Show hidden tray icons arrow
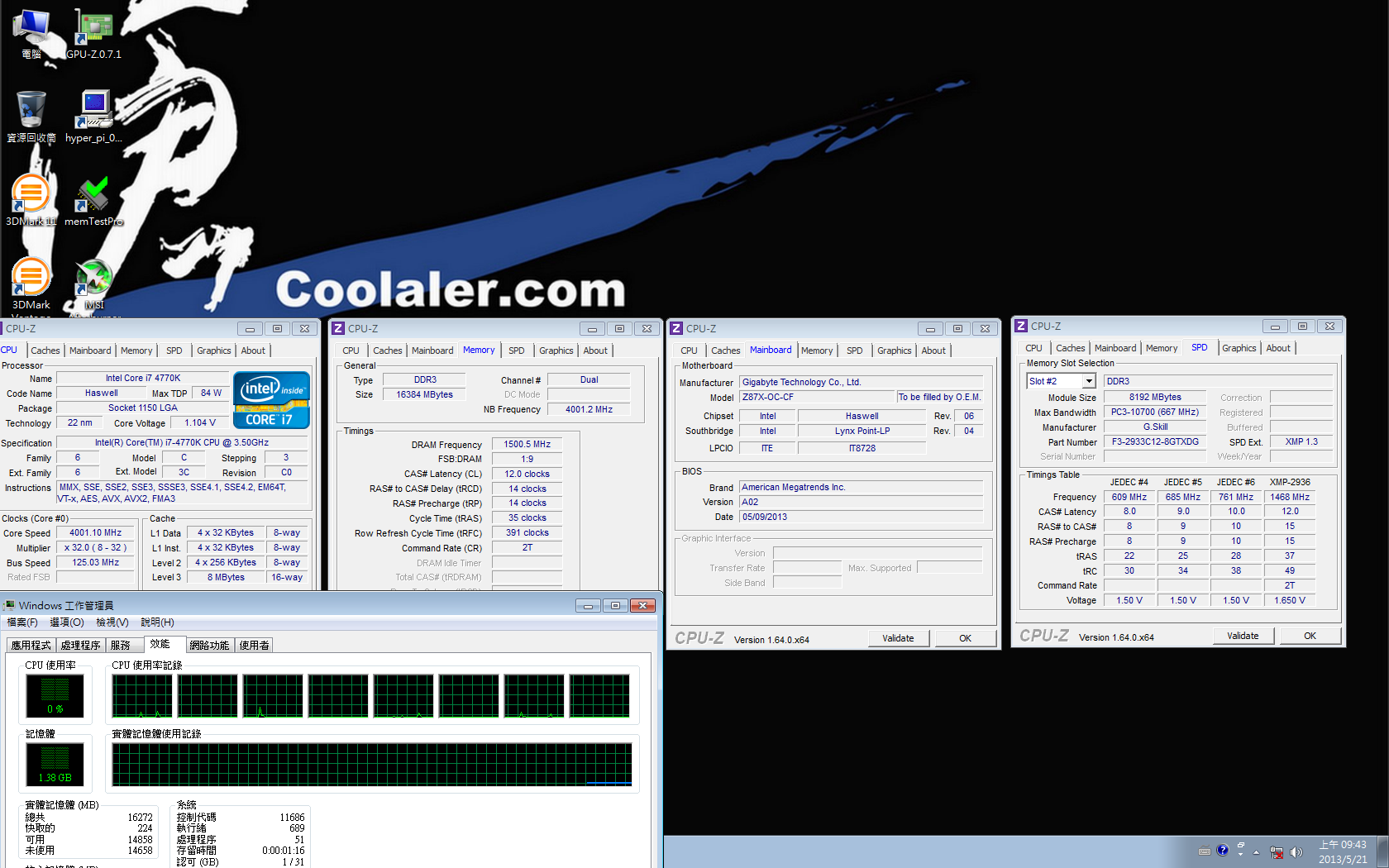The image size is (1389, 868). click(x=1256, y=851)
